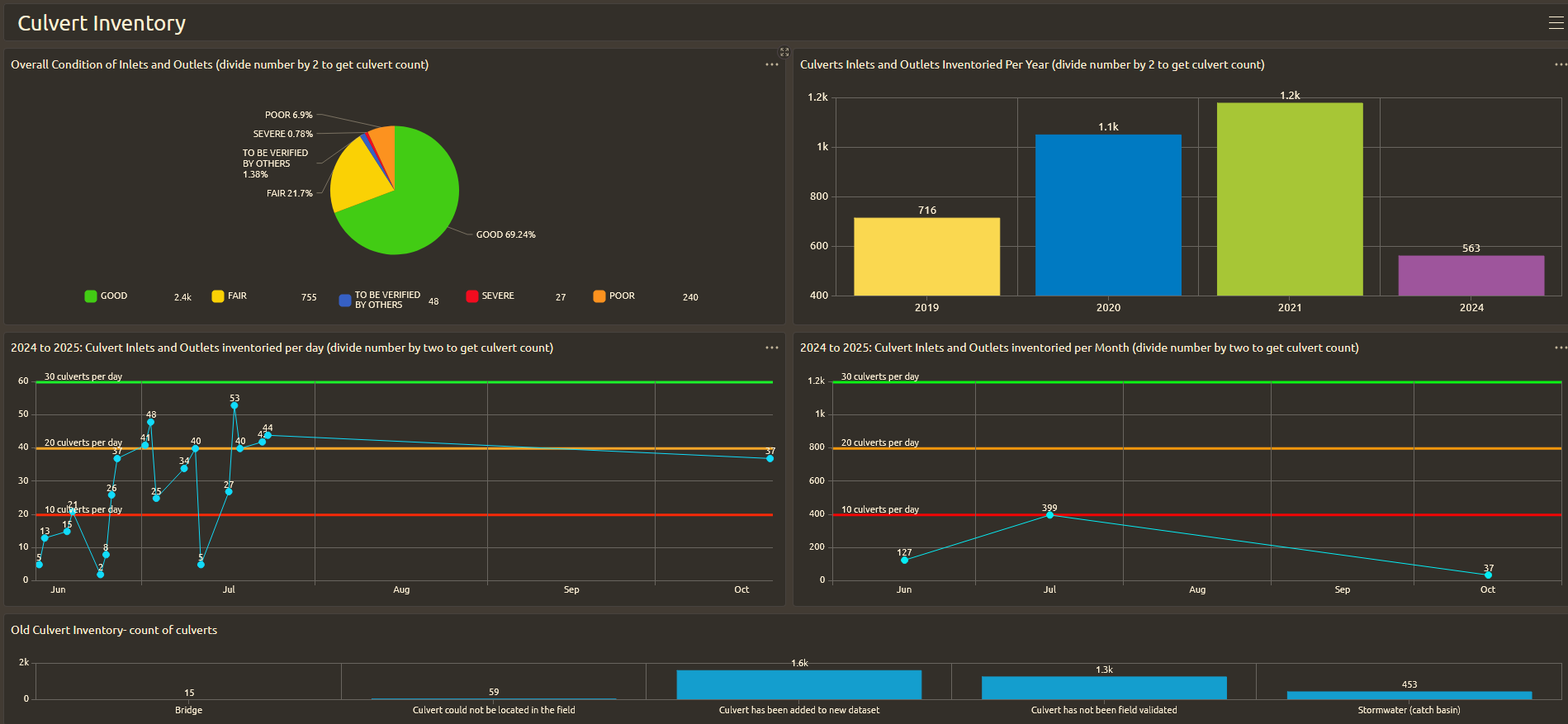Click the 'Culvert has not been field validated' bar

(1104, 688)
